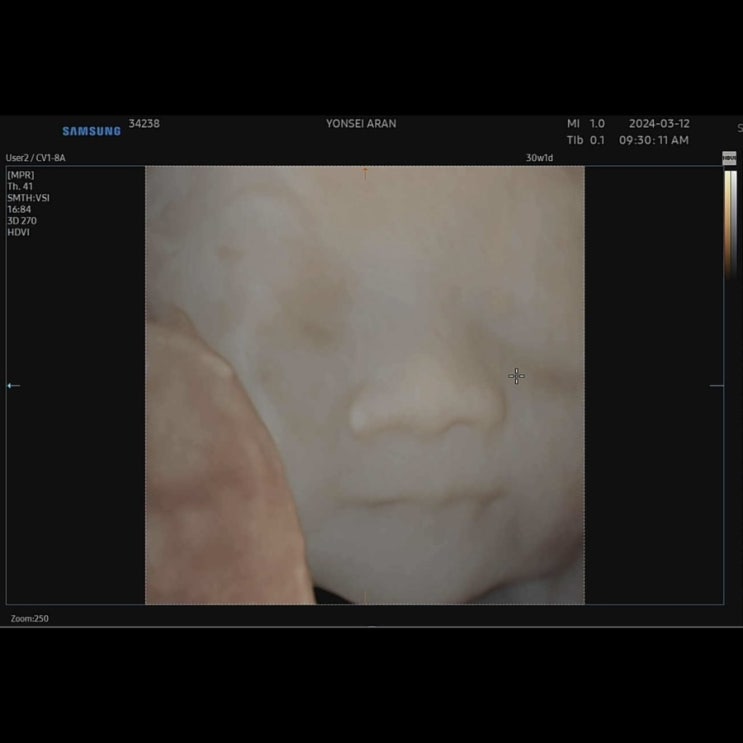Click the HDVI parameter text in the left list
743x743 pixels.
(x=18, y=232)
